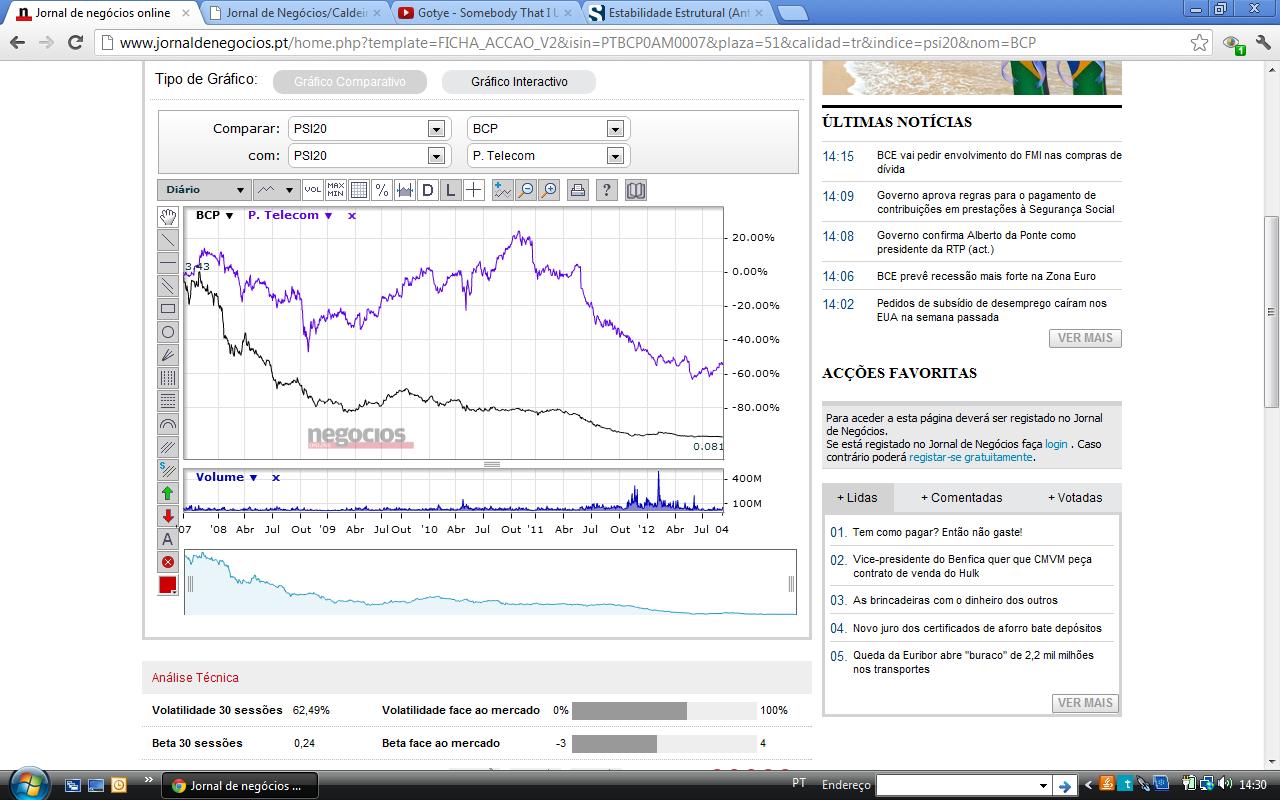Select the red down arrow marker
The width and height of the screenshot is (1280, 800).
[x=168, y=516]
